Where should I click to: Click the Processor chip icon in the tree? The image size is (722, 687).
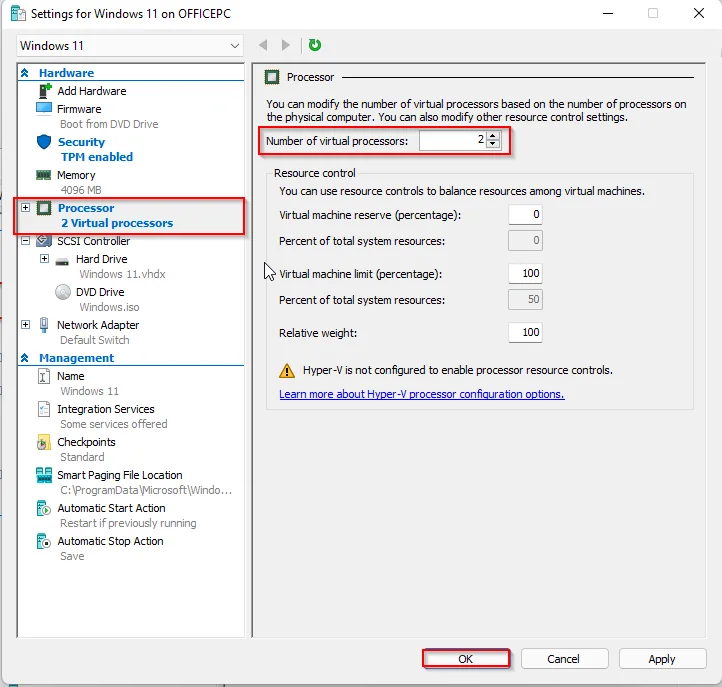pos(44,208)
